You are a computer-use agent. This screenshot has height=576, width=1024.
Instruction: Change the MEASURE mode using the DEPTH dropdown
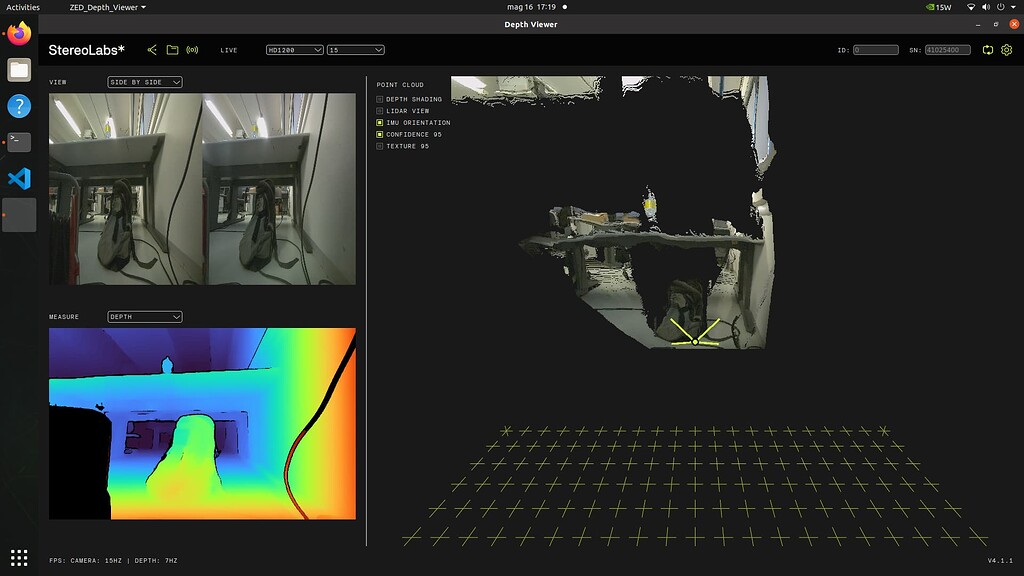click(143, 316)
